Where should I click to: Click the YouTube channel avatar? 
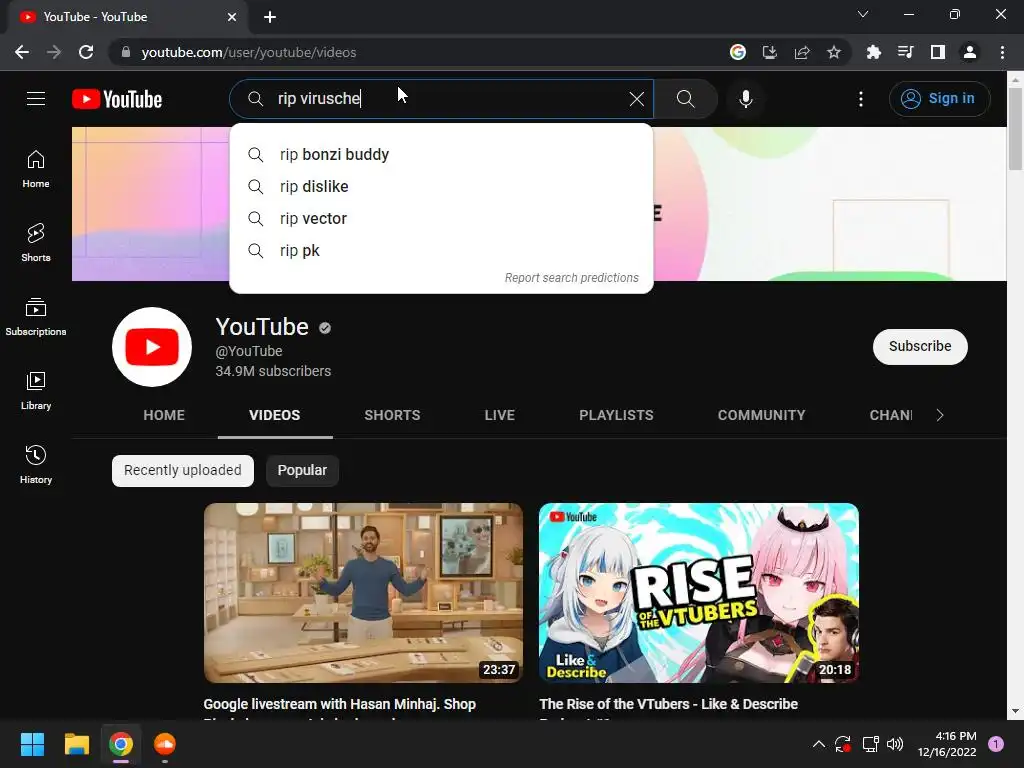(x=152, y=346)
